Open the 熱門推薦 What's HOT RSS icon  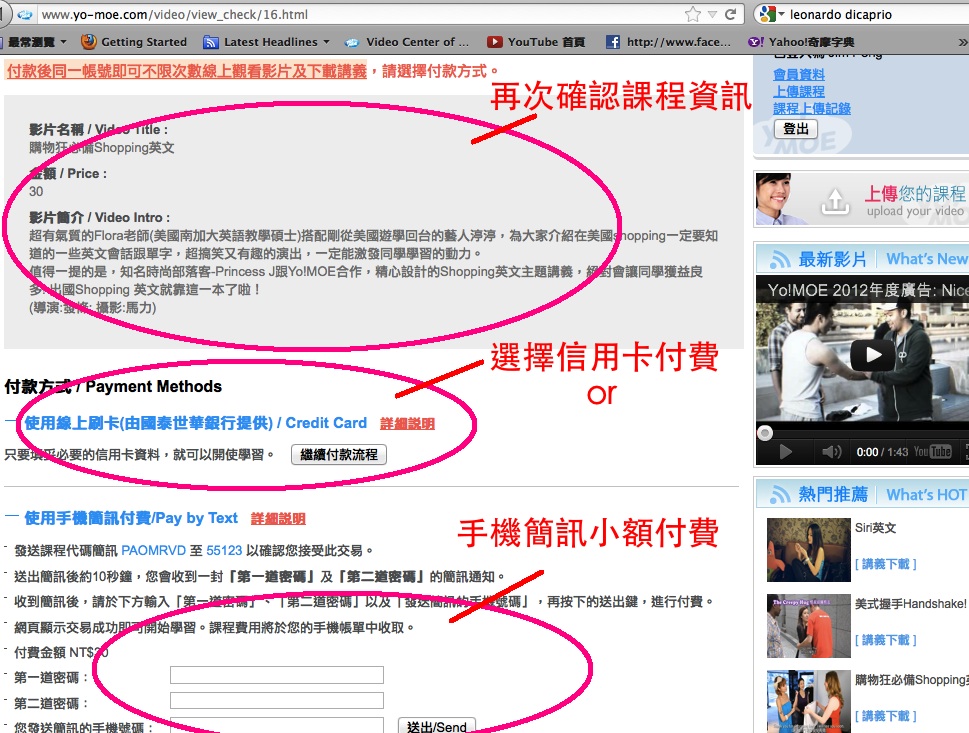pyautogui.click(x=780, y=494)
